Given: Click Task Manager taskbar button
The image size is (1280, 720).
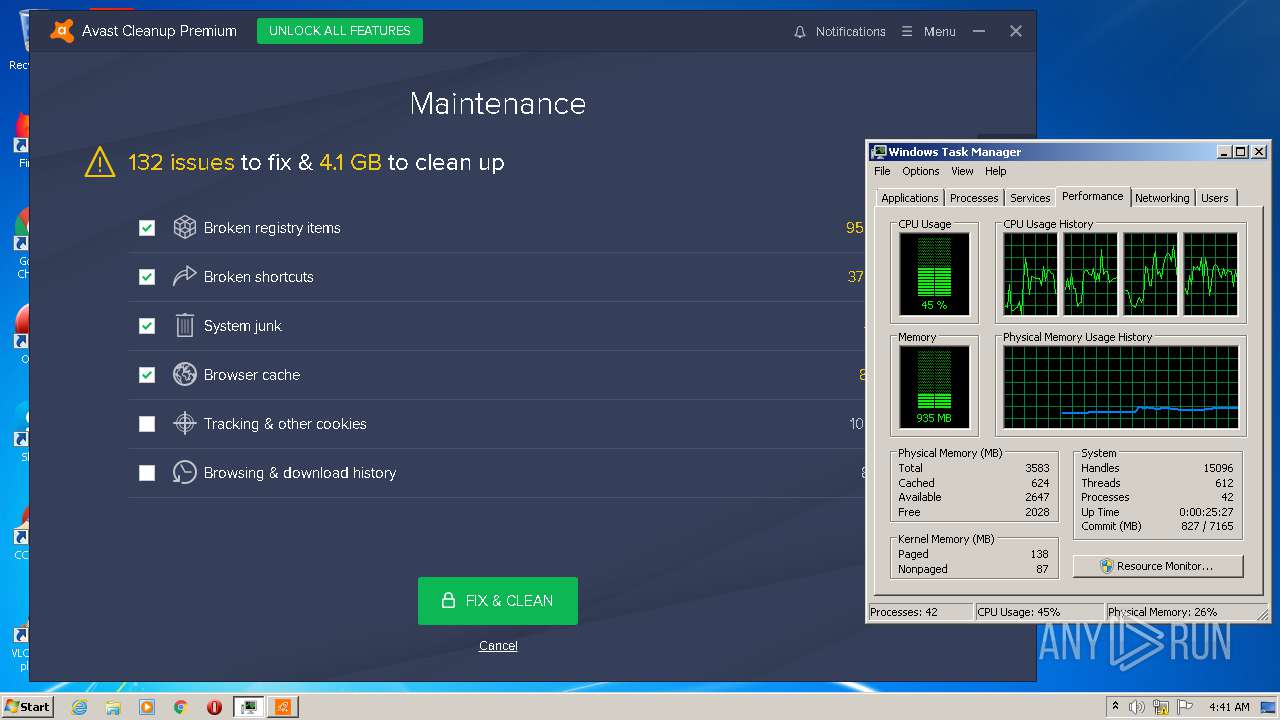Looking at the screenshot, I should (248, 707).
